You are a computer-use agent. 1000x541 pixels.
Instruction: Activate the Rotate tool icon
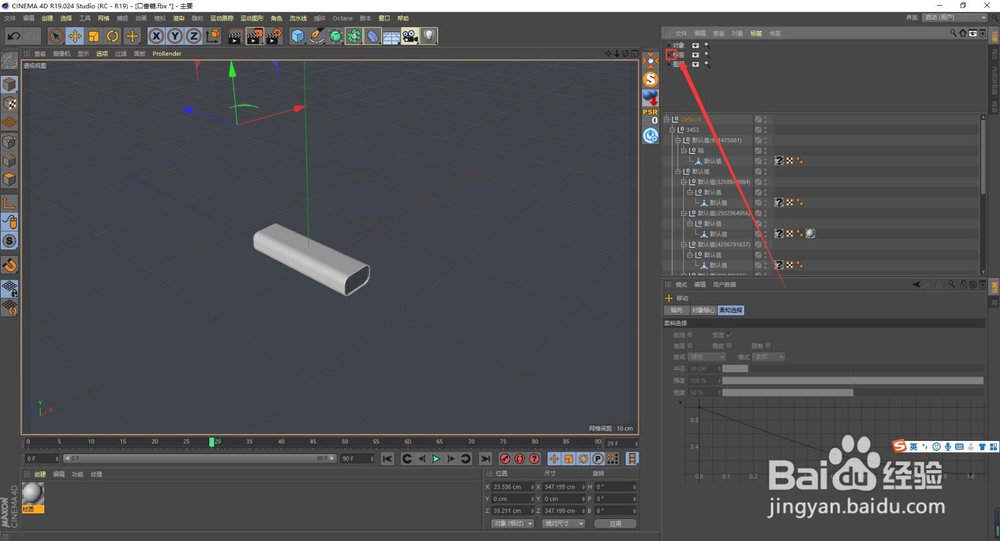click(113, 36)
